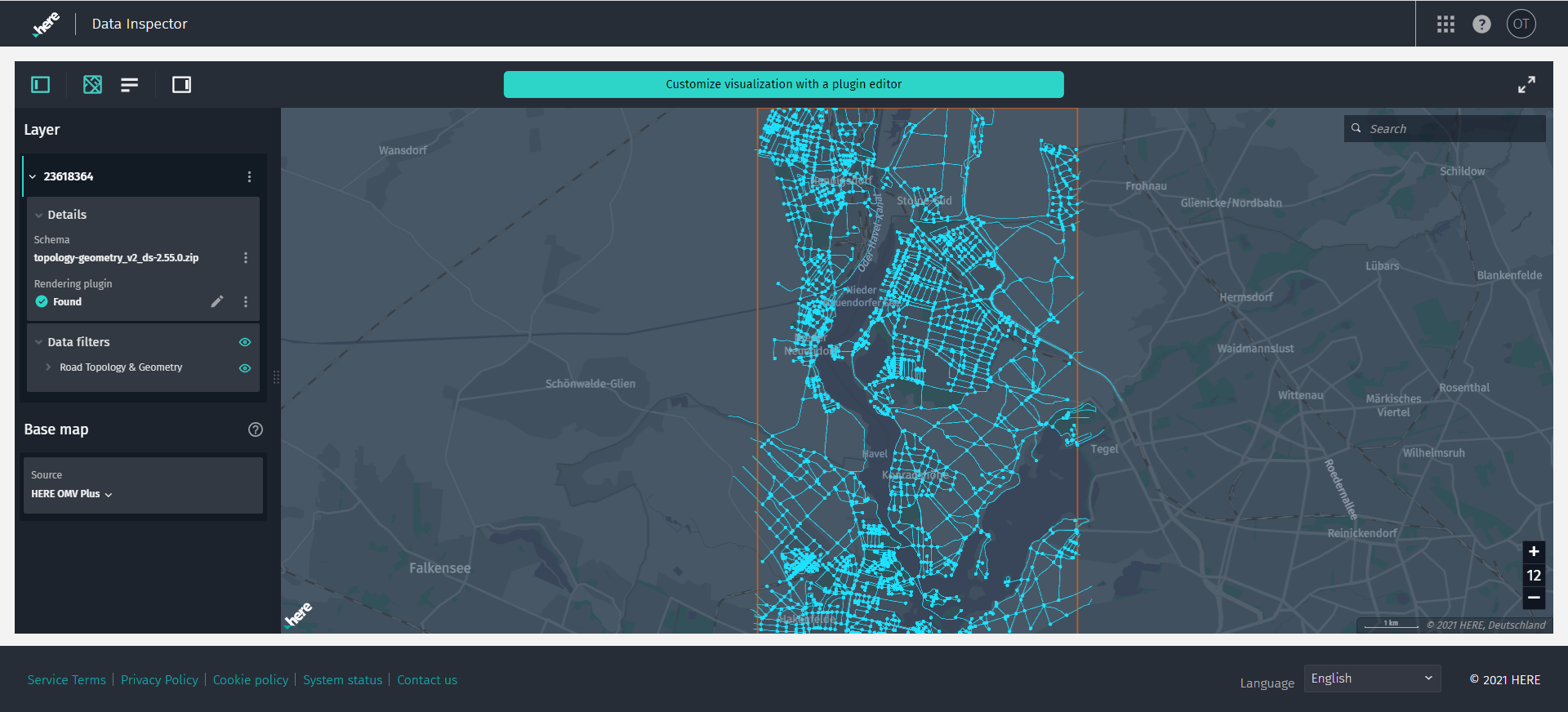Edit rendering plugin with pencil icon
Screen dimensions: 1568x712
coord(216,301)
